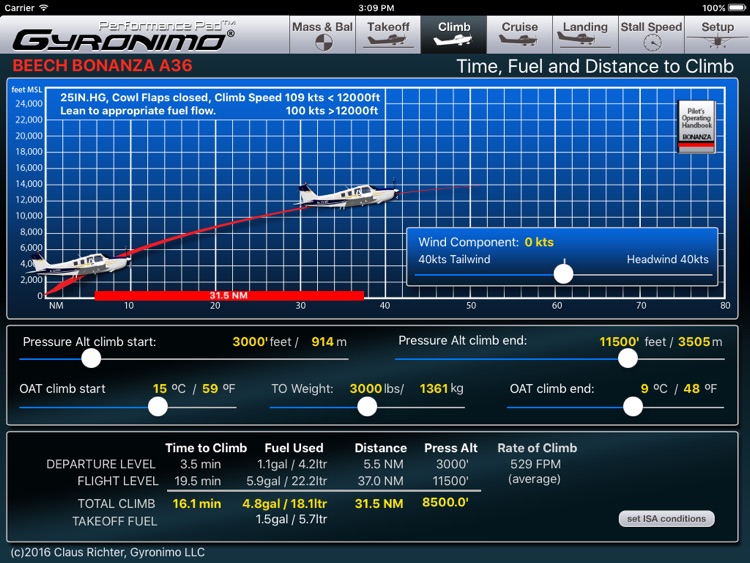This screenshot has height=563, width=750.
Task: Open the Stall Speed tab
Action: coord(651,34)
